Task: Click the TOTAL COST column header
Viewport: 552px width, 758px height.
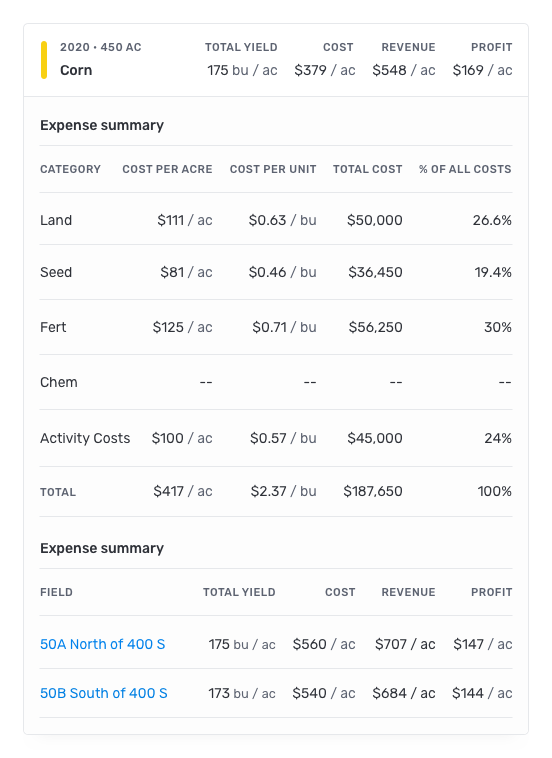Action: click(367, 169)
